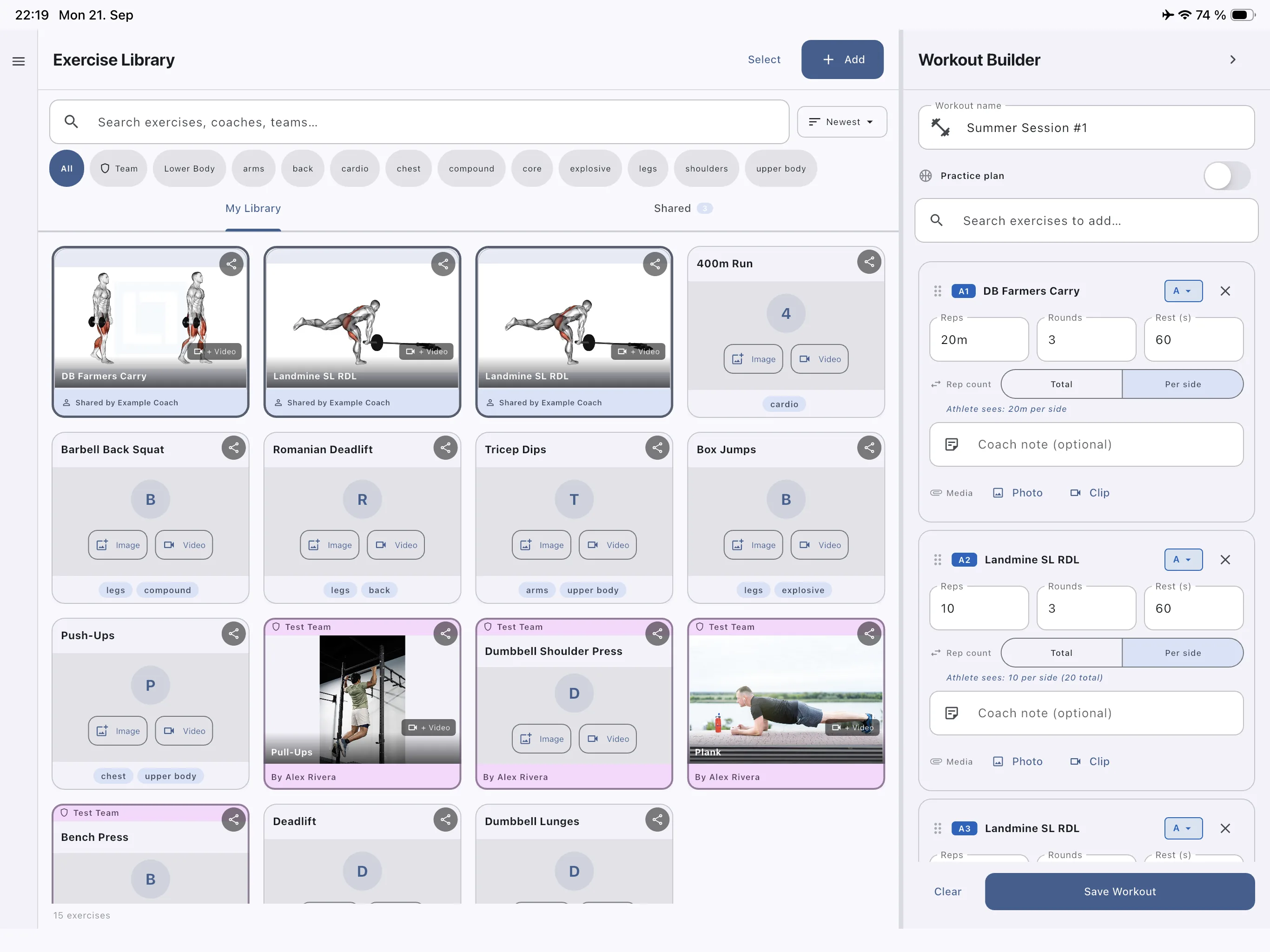
Task: Switch to the Shared tab
Action: (x=683, y=208)
